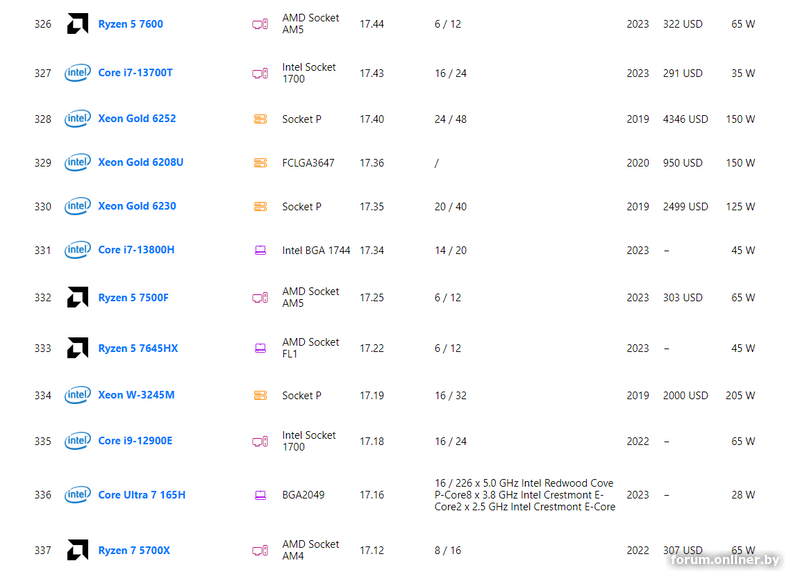
Task: Click the Intel logo beside Xeon Gold 6230
Action: click(x=78, y=206)
